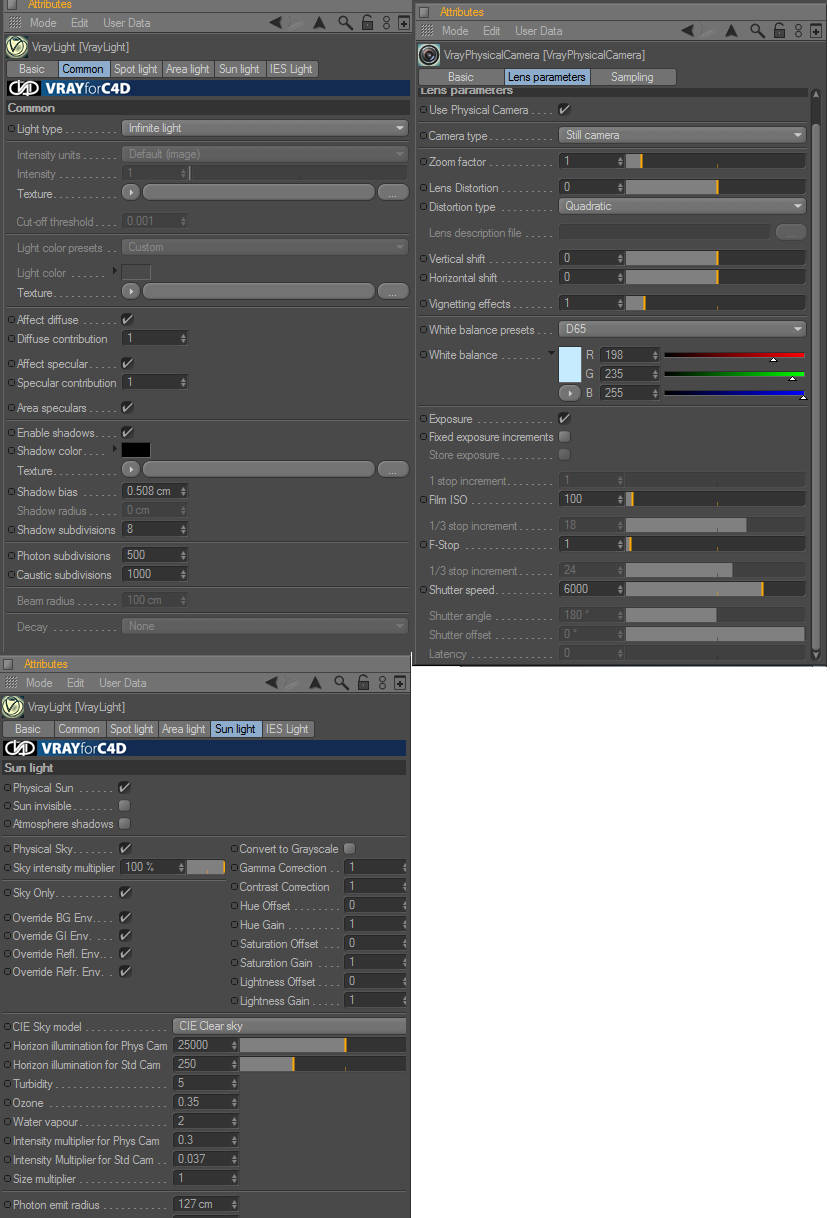Viewport: 830px width, 1218px height.
Task: Open Distortion type dropdown (Quadratic)
Action: coord(681,206)
